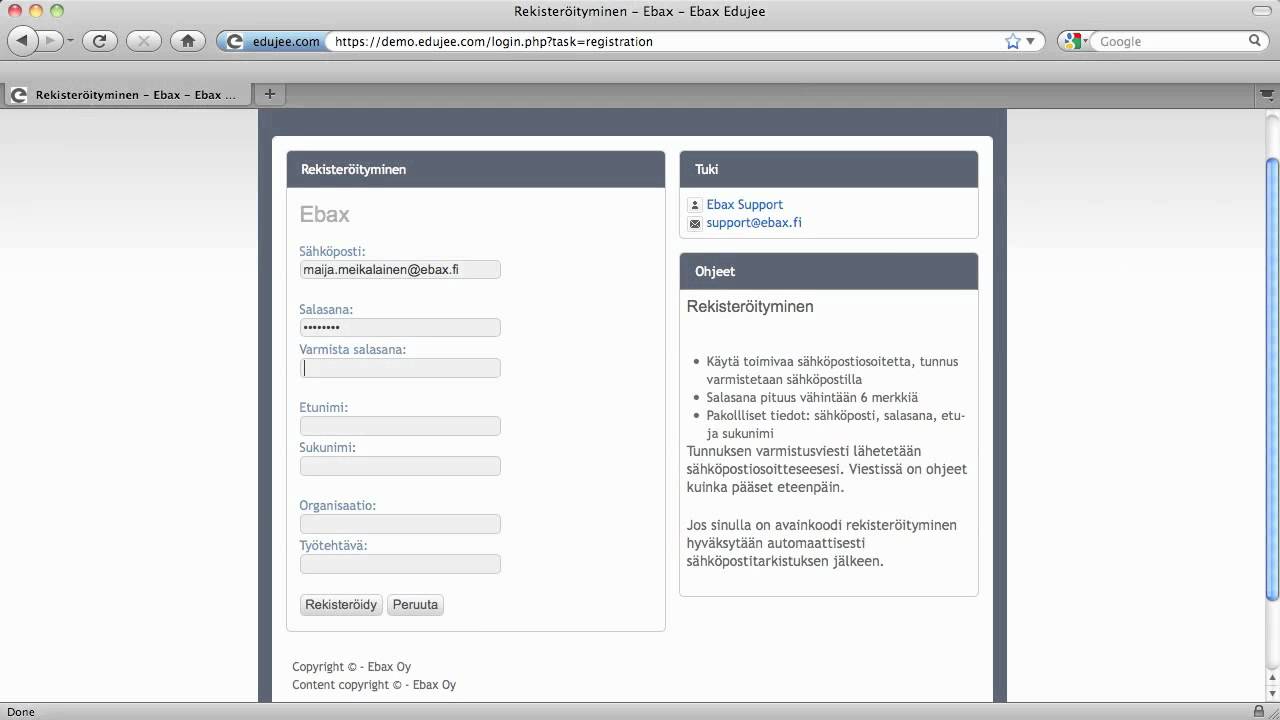The height and width of the screenshot is (720, 1280).
Task: Click the Ohjeet panel header
Action: pyautogui.click(x=829, y=272)
